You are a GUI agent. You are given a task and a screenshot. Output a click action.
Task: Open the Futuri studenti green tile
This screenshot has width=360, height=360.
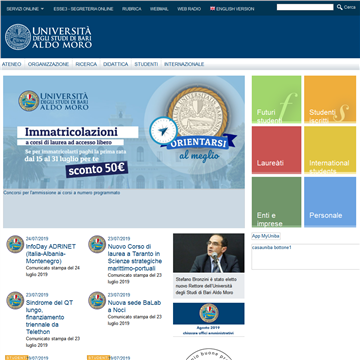tap(276, 99)
